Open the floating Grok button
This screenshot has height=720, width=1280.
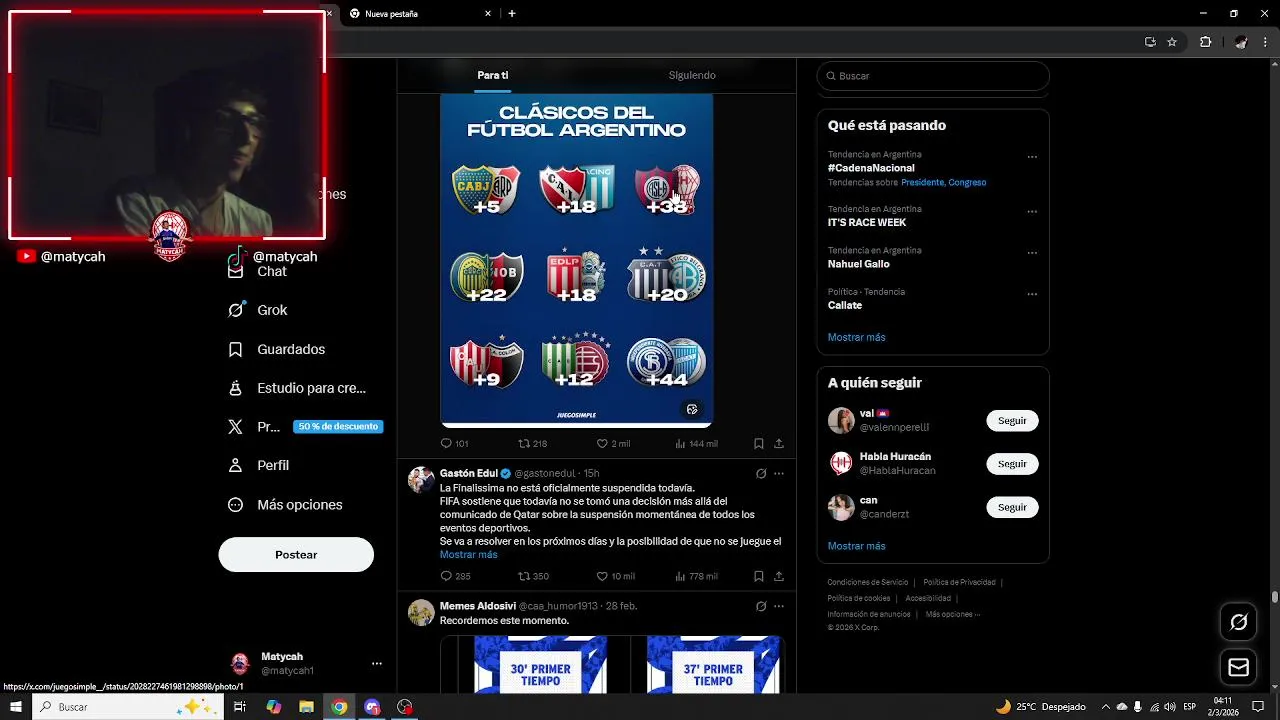1239,622
